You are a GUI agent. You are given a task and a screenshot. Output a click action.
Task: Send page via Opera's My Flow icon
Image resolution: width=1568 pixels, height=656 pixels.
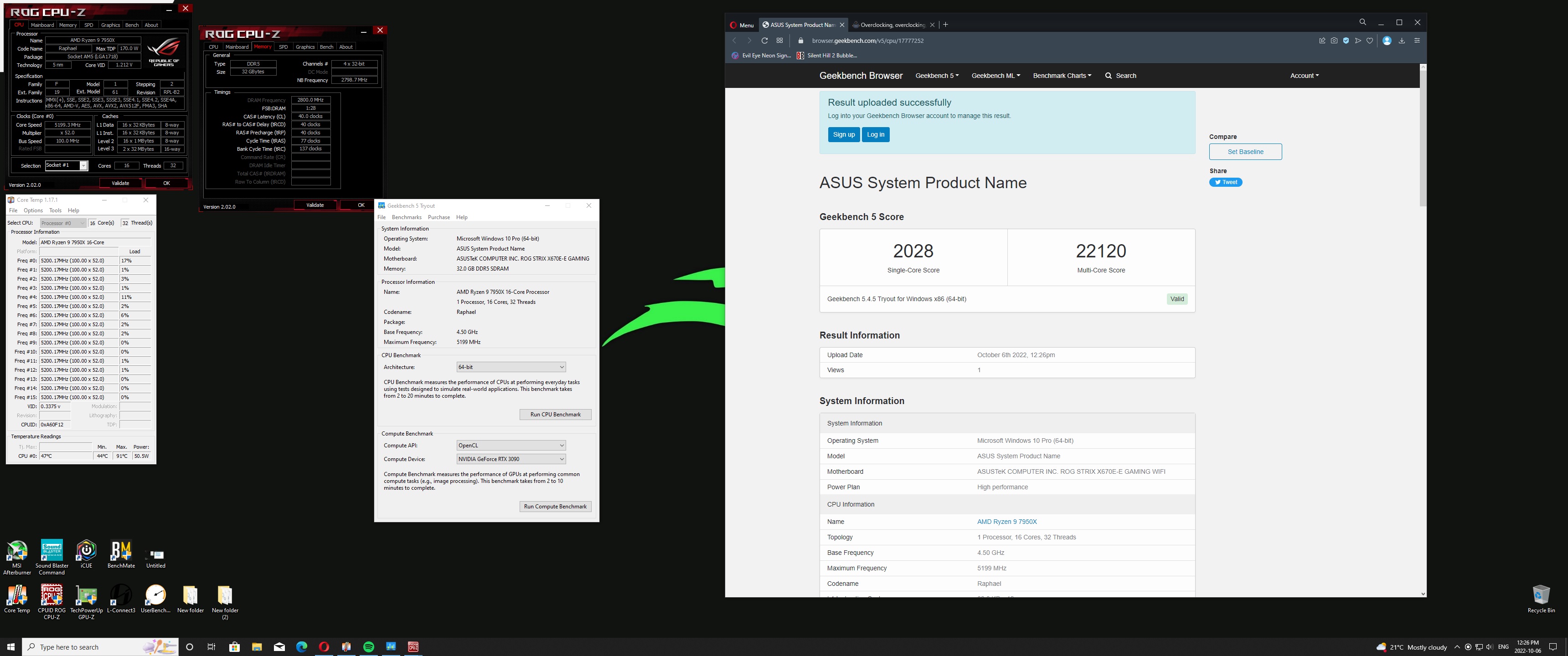click(1358, 41)
